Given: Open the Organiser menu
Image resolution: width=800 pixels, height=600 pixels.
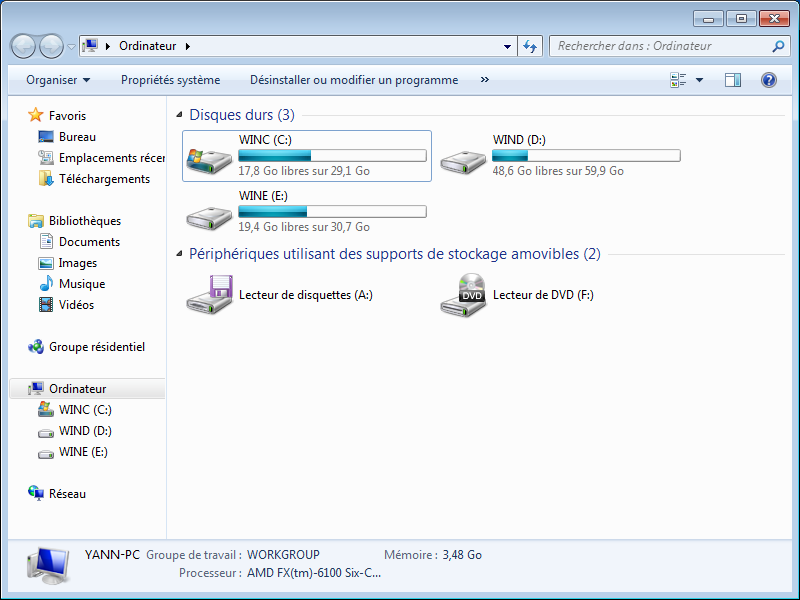Looking at the screenshot, I should pos(58,80).
